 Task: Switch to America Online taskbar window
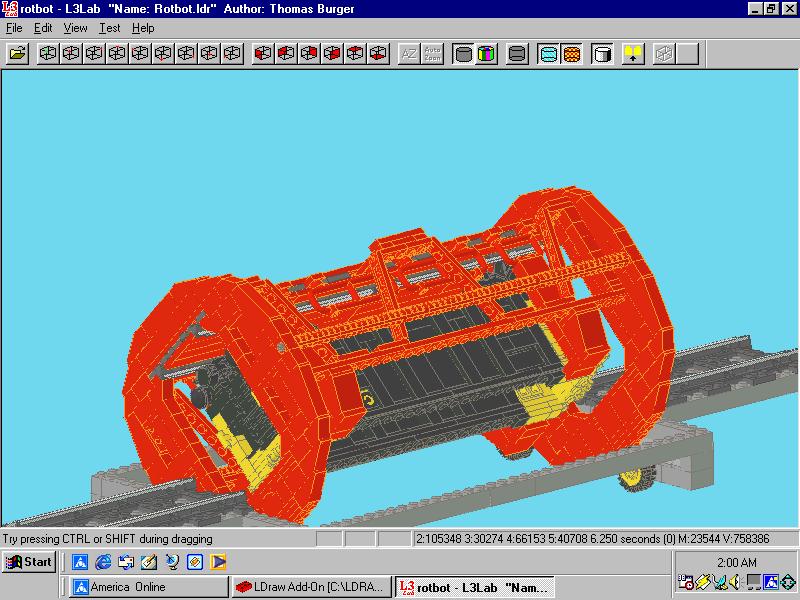[x=149, y=587]
